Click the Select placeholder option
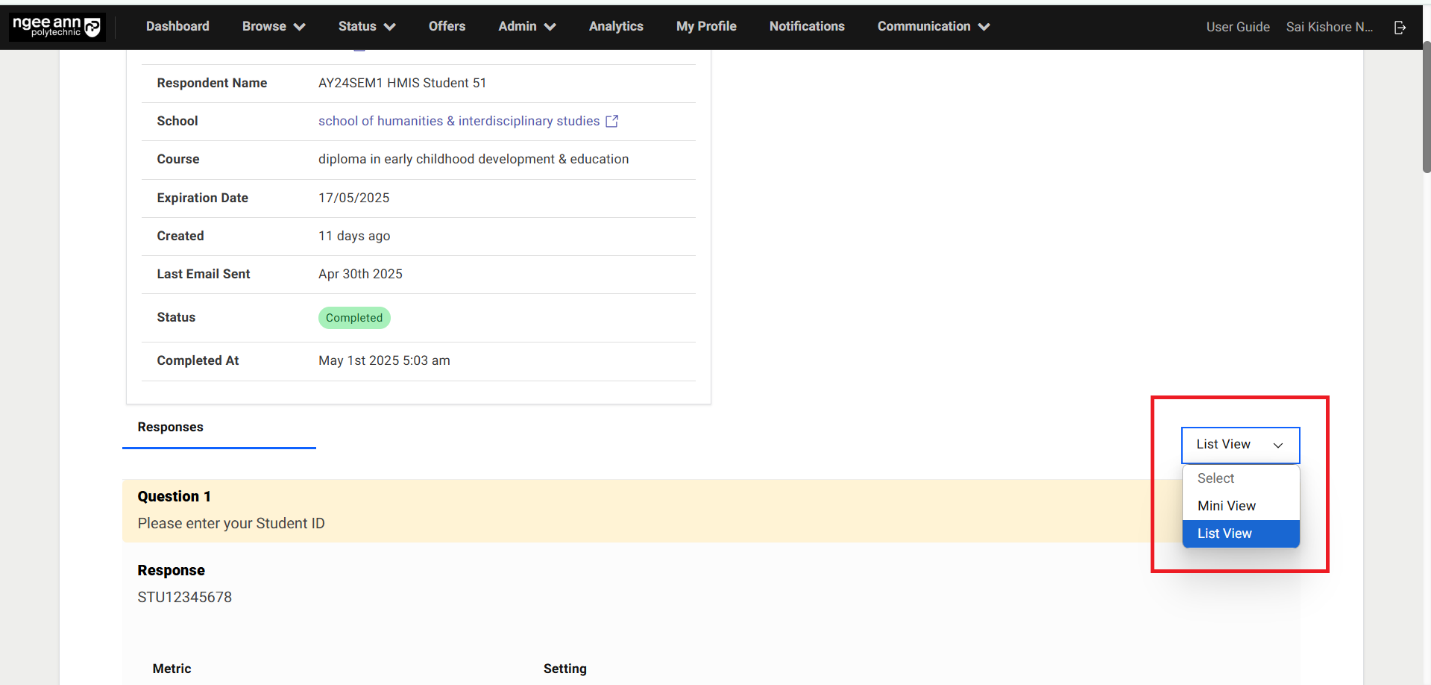The height and width of the screenshot is (685, 1431). pos(1215,478)
